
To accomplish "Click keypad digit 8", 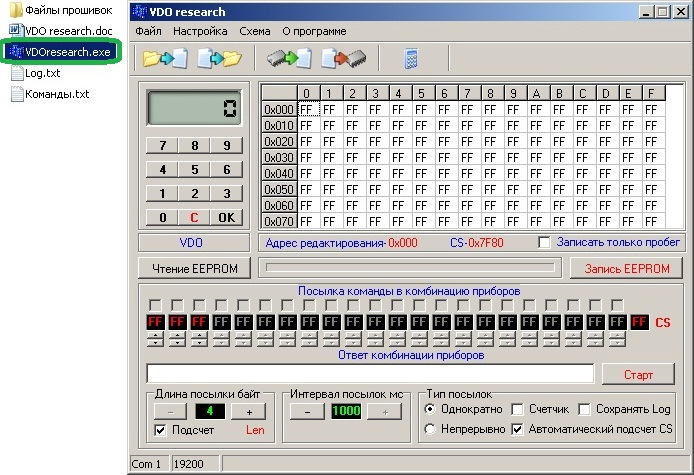I will (194, 145).
